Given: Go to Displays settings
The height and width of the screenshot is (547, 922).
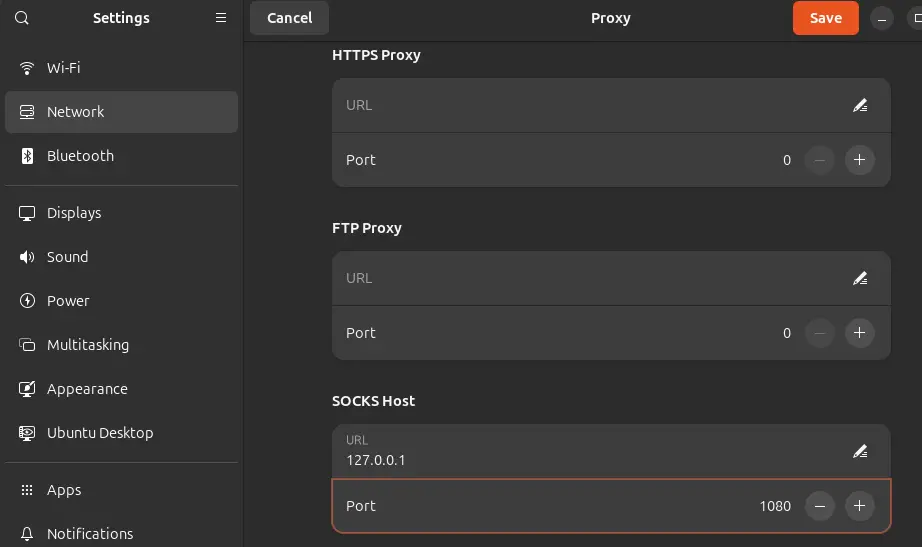Looking at the screenshot, I should (x=121, y=213).
